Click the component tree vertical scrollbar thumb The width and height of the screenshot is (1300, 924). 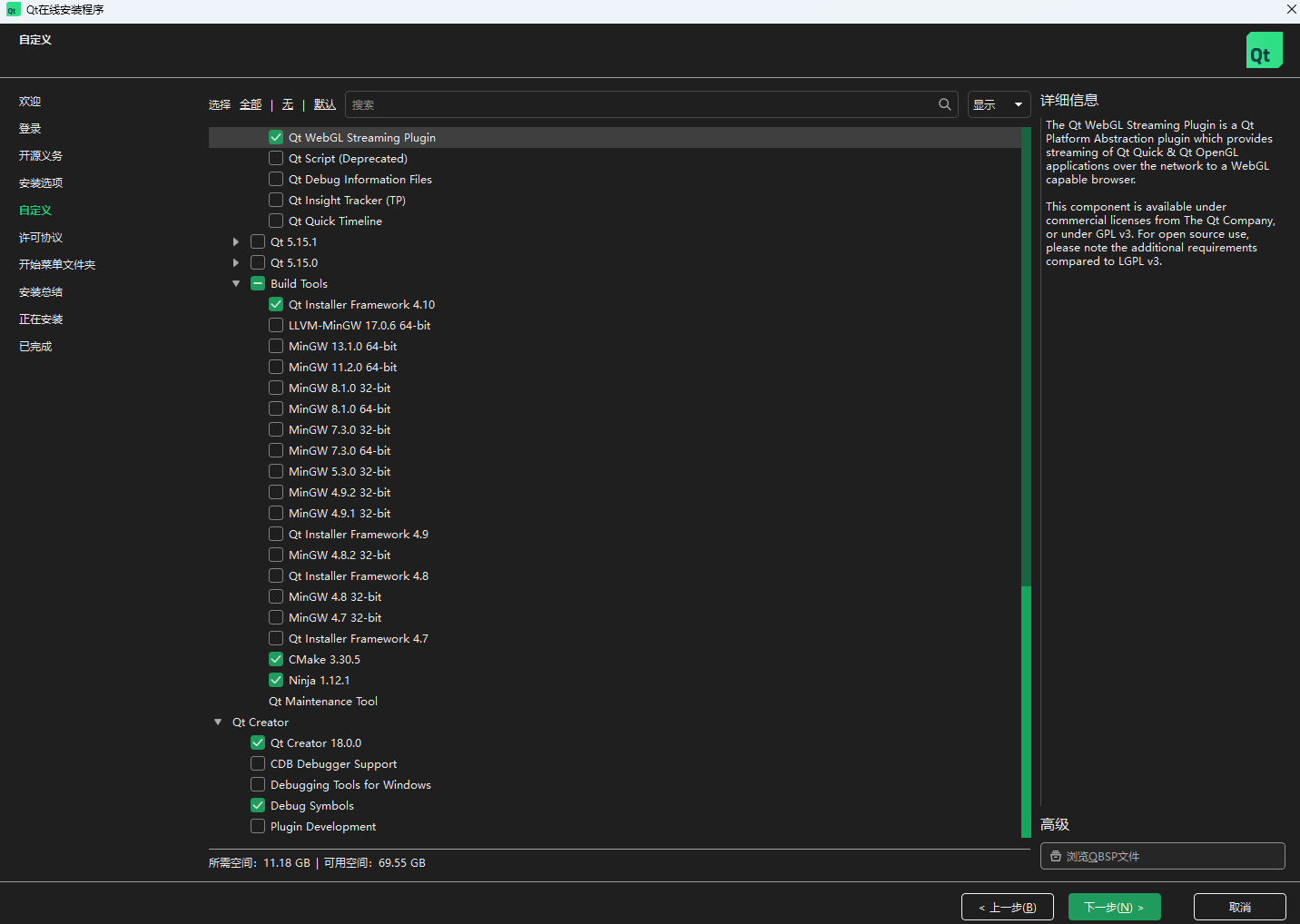click(x=1026, y=711)
